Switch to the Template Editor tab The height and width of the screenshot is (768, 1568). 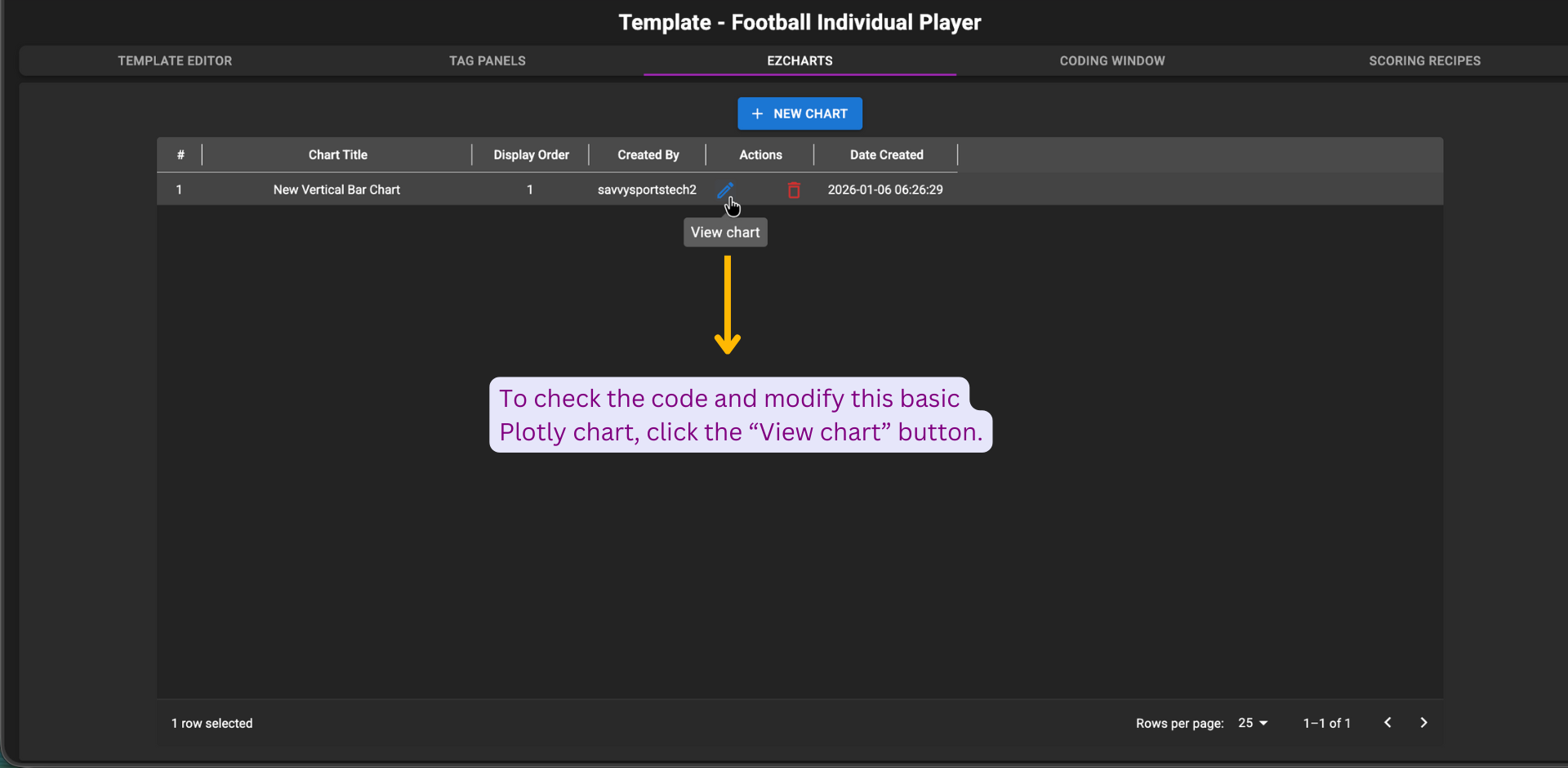(175, 61)
